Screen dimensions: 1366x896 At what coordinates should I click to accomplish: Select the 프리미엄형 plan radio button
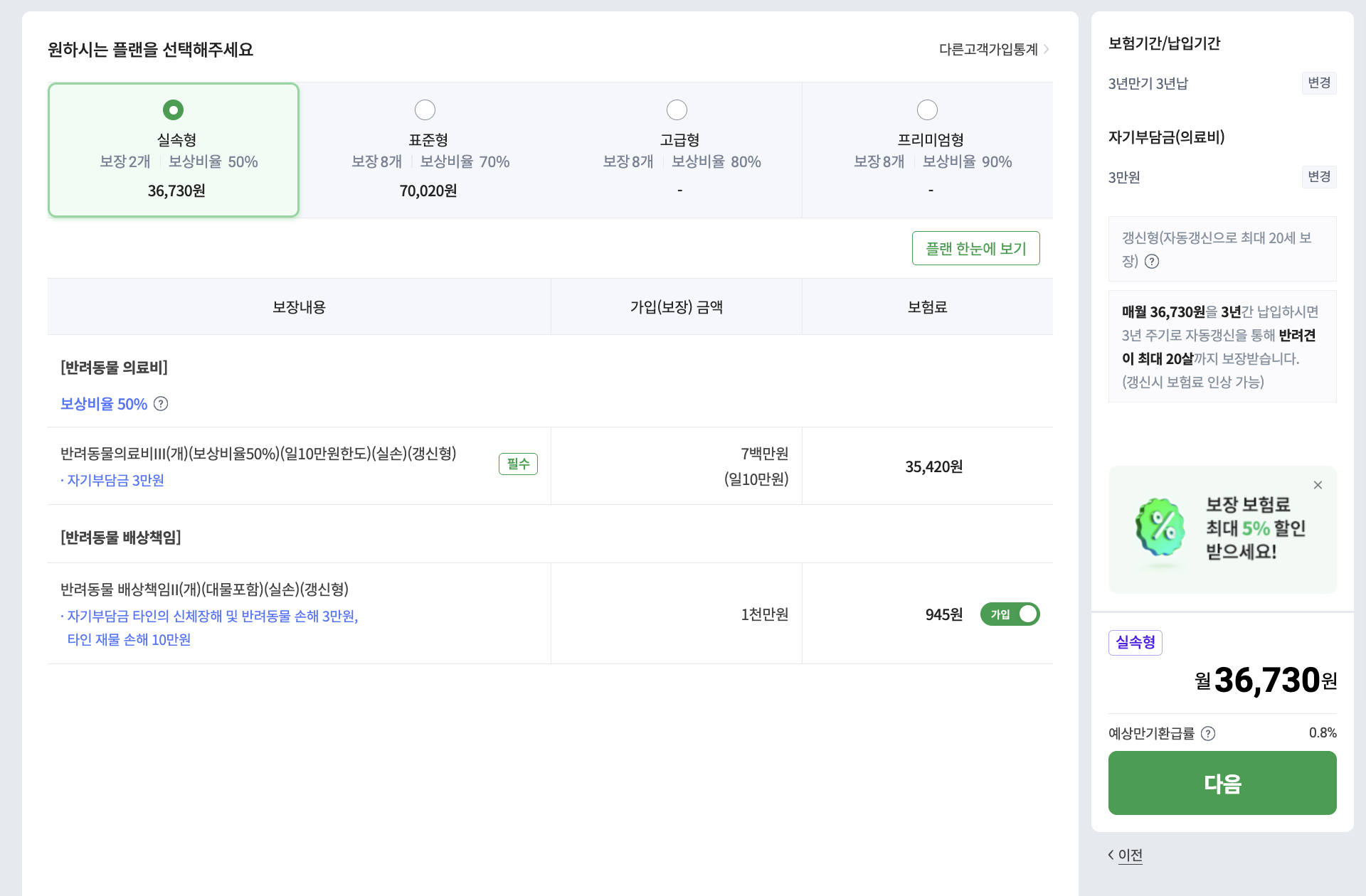[x=927, y=110]
